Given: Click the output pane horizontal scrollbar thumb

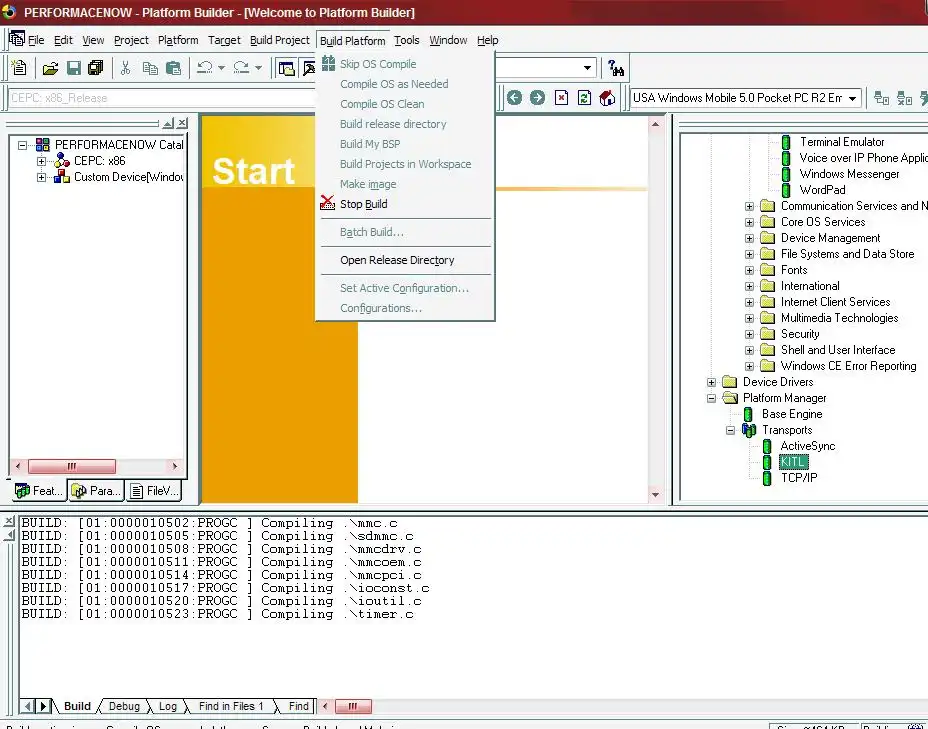Looking at the screenshot, I should click(353, 706).
